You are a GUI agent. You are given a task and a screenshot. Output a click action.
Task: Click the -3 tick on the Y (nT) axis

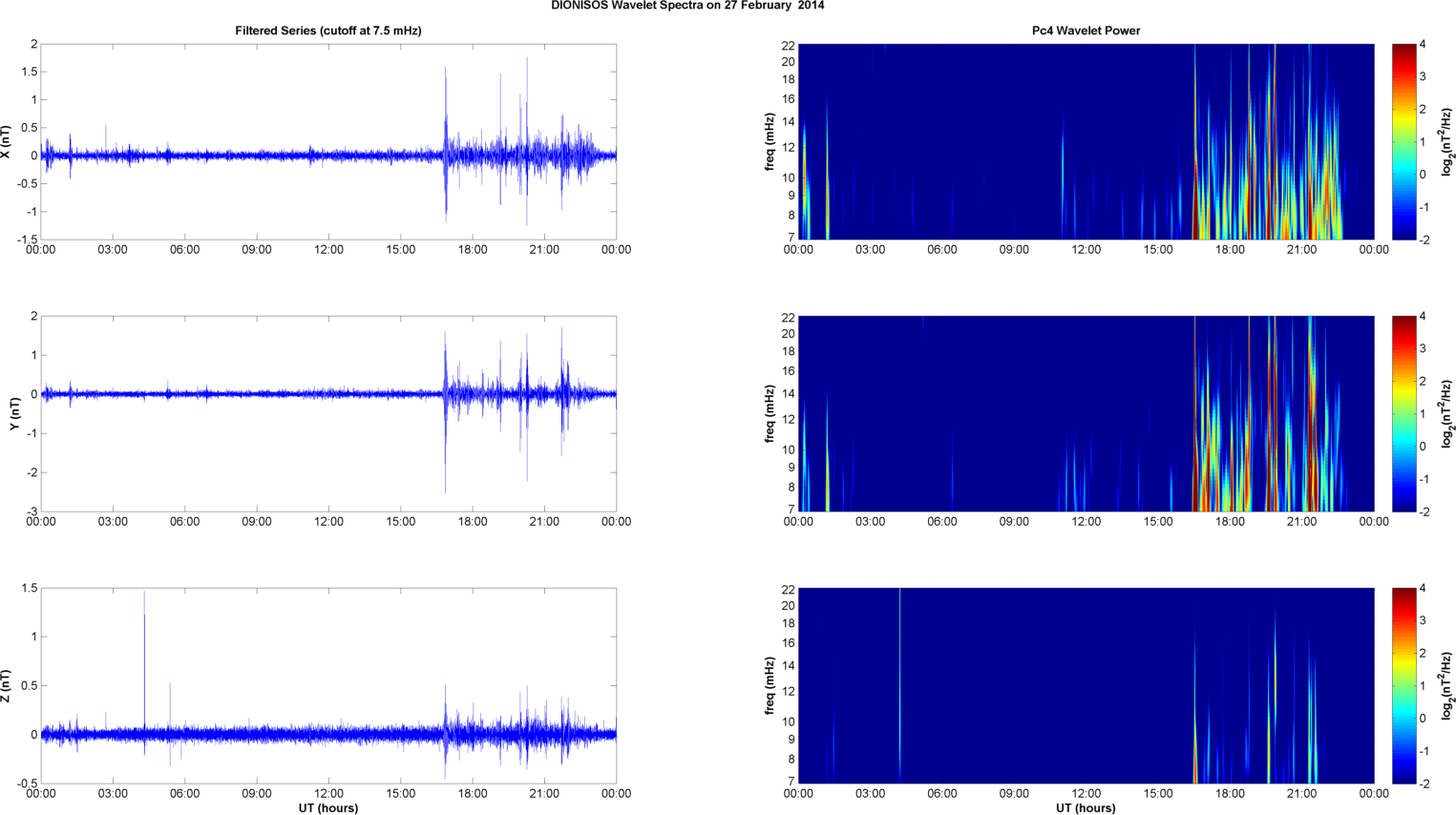(32, 512)
